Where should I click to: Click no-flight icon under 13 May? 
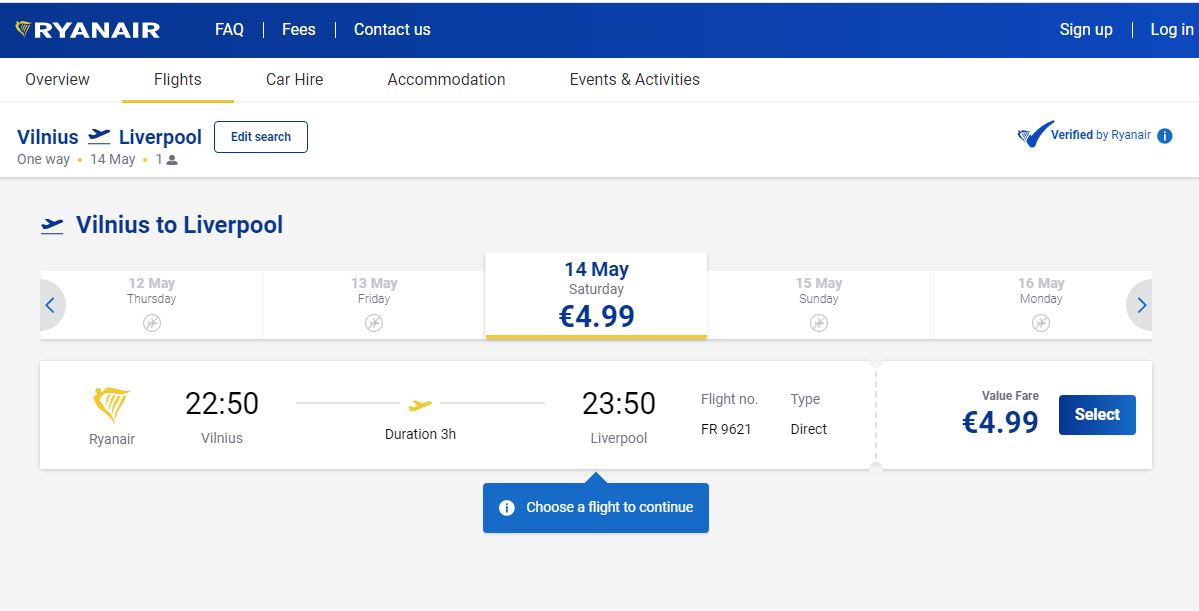(374, 323)
